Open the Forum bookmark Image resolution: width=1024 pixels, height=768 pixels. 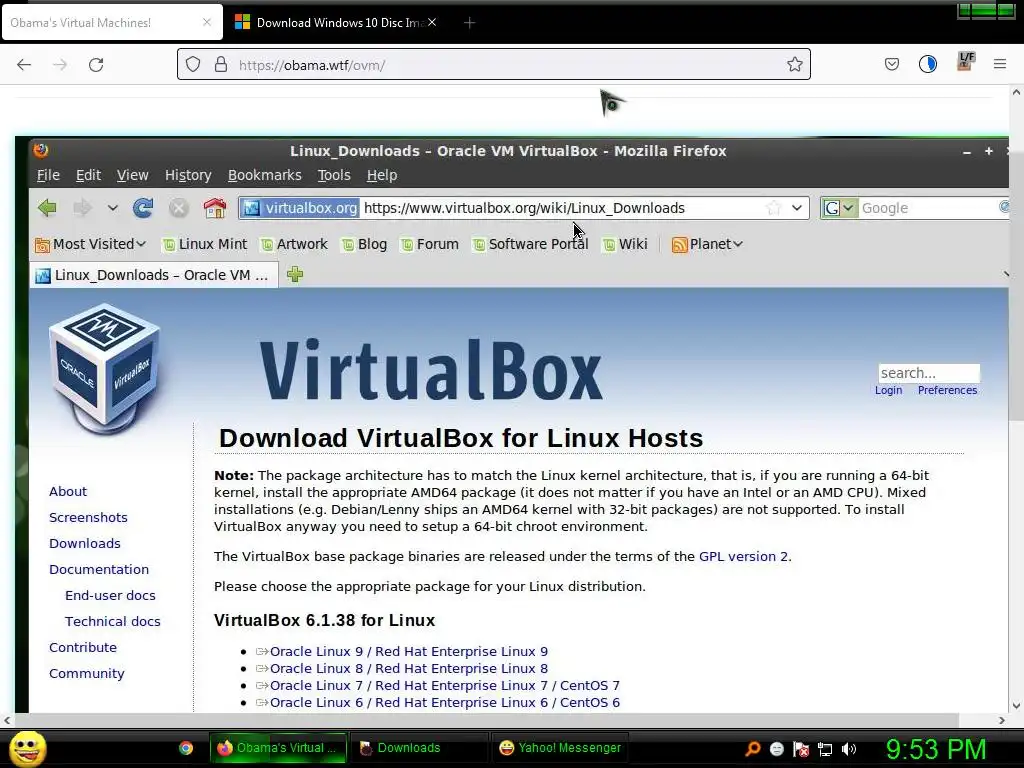pos(430,244)
